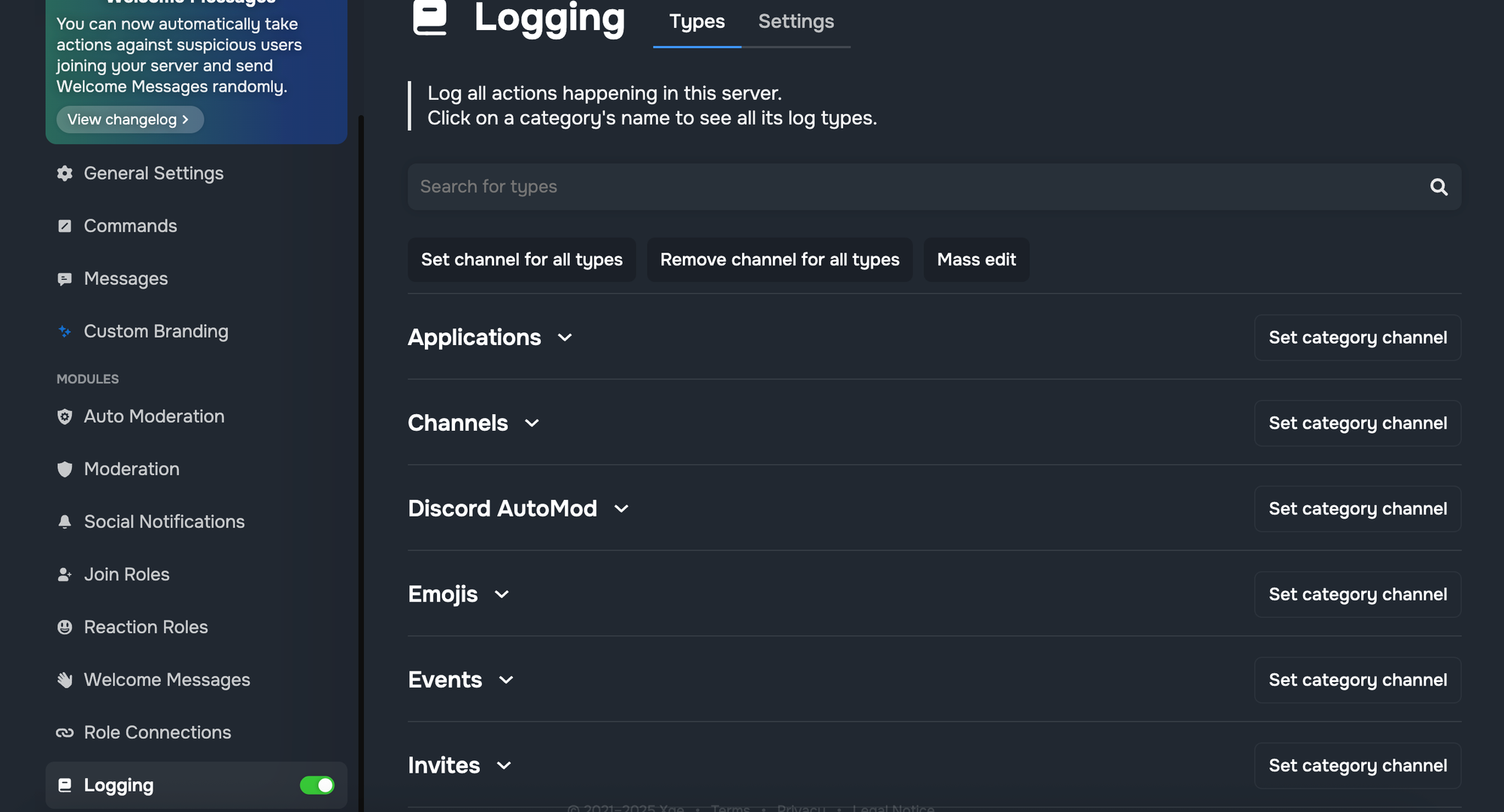Expand the Discord AutoMod category chevron

(621, 509)
